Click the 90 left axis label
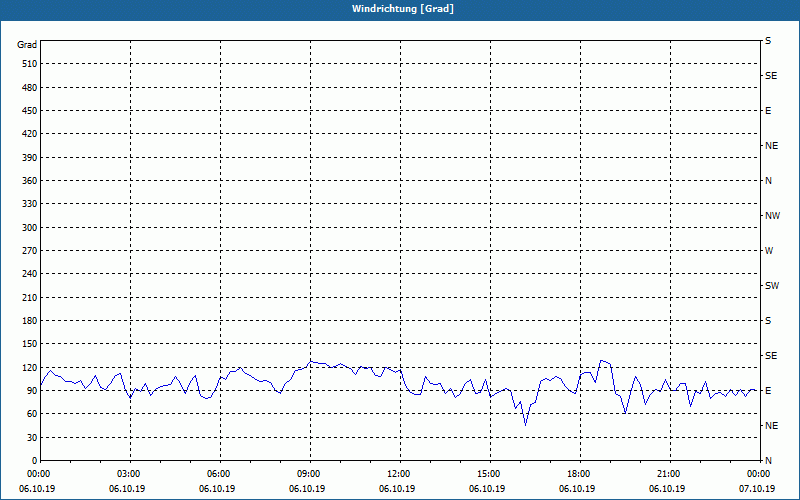 [32, 391]
